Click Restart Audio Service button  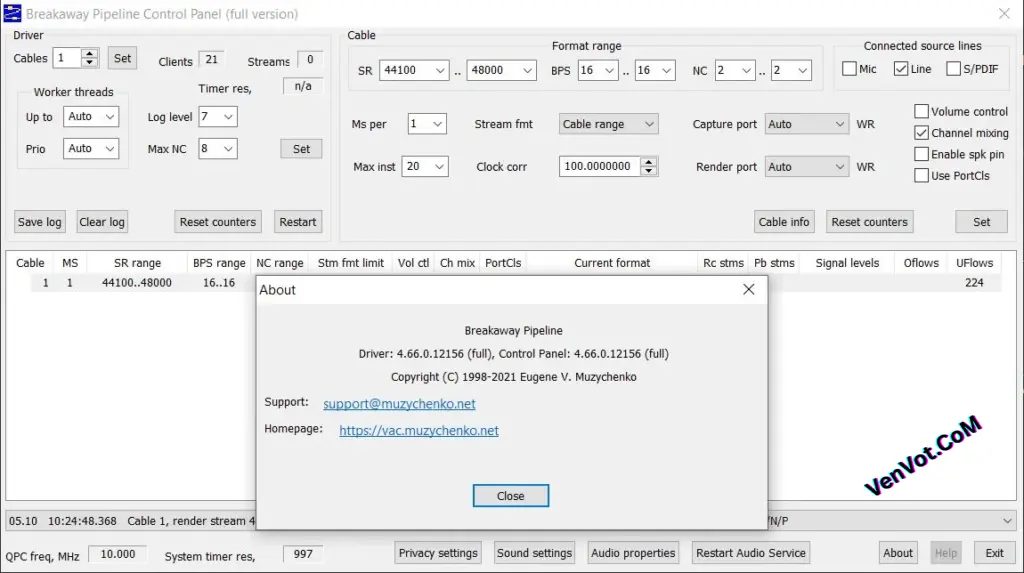coord(750,553)
